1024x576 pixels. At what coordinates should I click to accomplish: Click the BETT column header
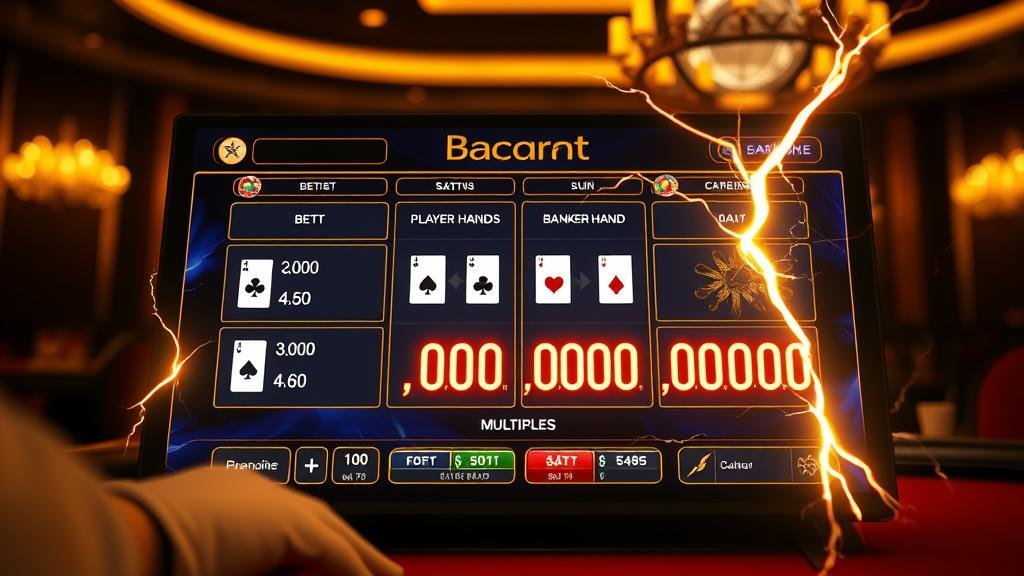coord(309,220)
